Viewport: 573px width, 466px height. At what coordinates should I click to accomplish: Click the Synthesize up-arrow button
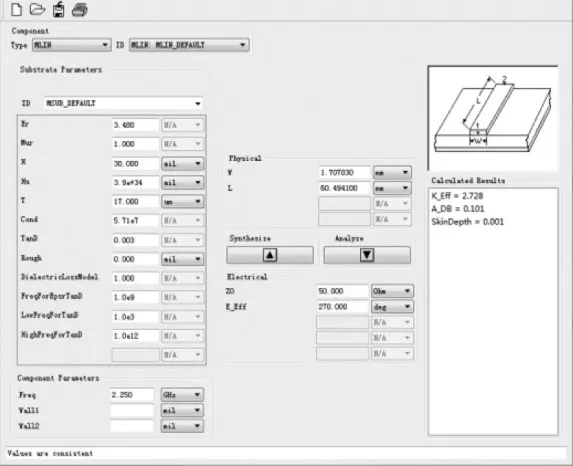point(270,255)
